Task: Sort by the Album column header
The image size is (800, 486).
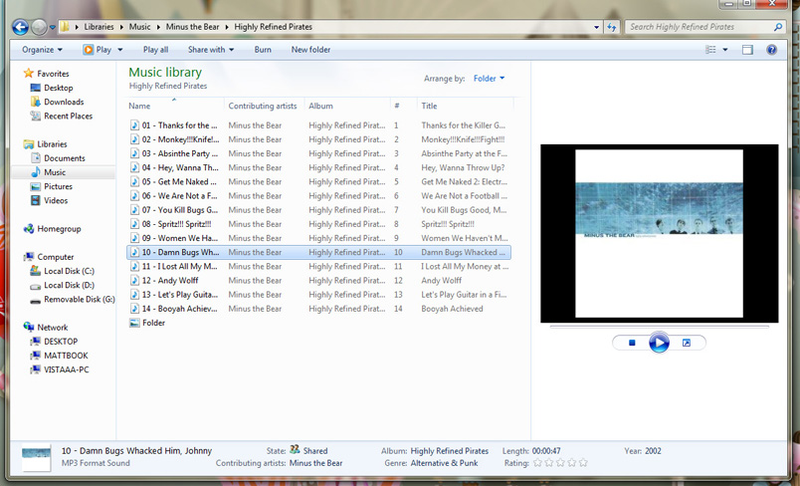Action: tap(320, 106)
